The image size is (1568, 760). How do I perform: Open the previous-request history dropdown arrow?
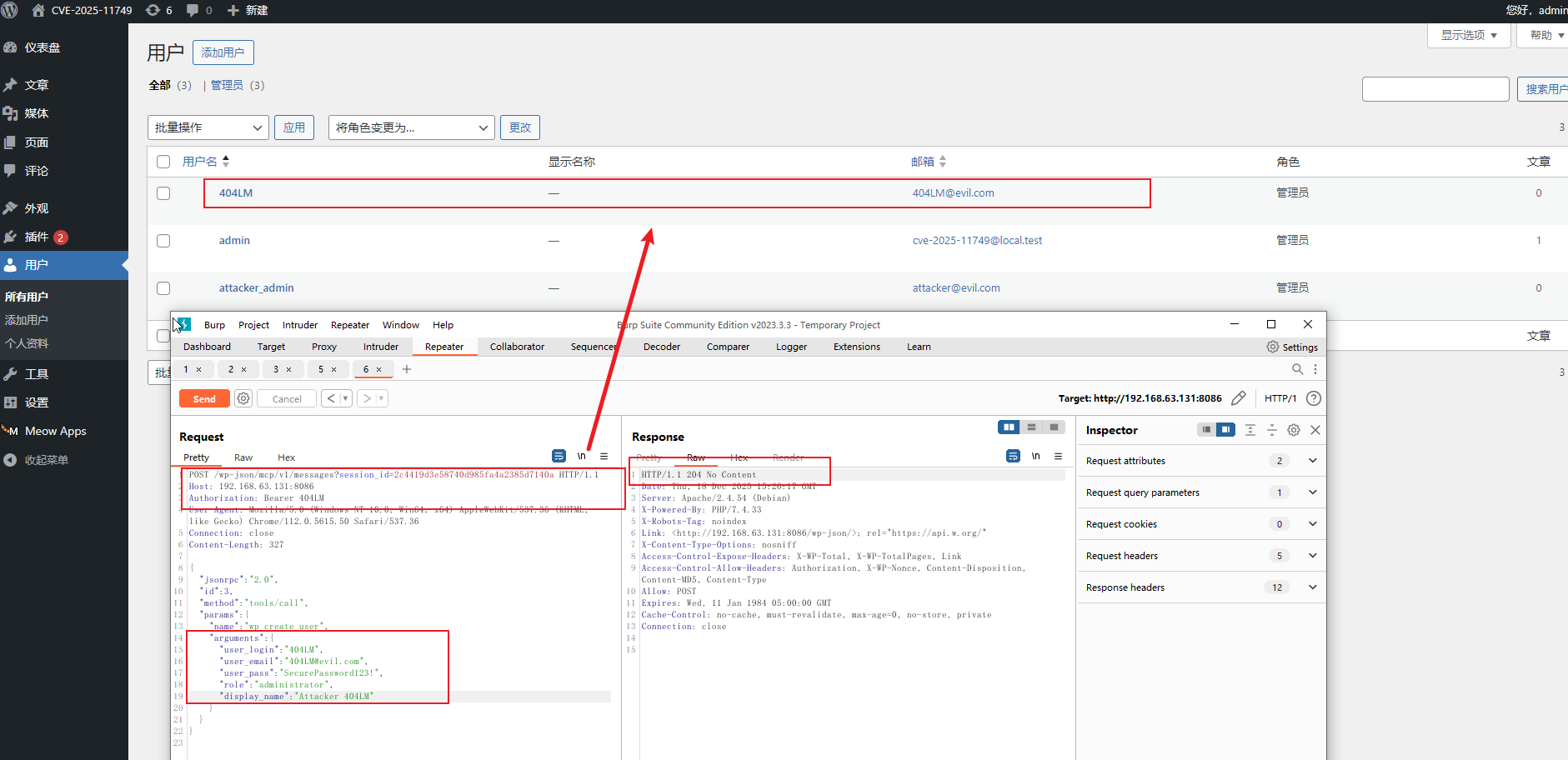coord(345,398)
